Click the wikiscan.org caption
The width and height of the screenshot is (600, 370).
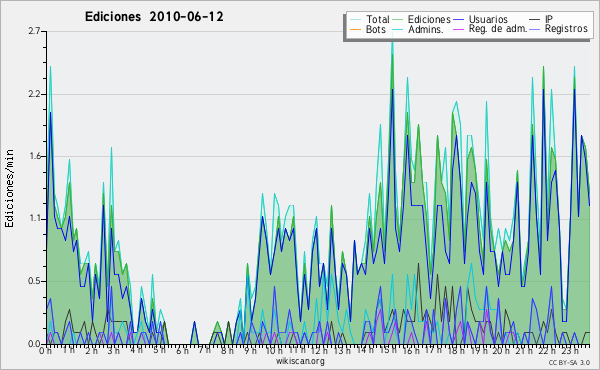click(x=300, y=361)
